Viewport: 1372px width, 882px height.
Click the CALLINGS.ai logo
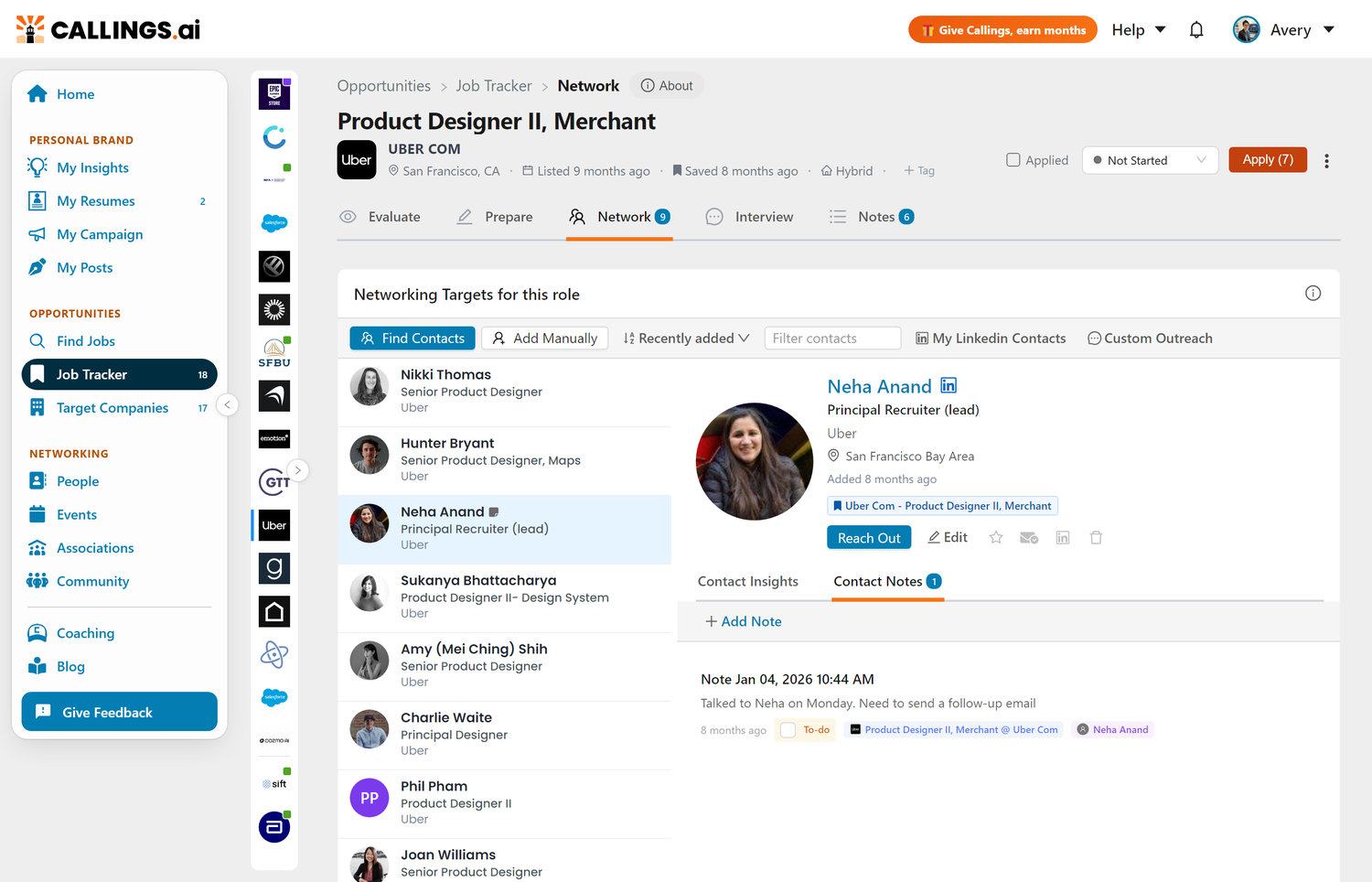click(x=109, y=29)
